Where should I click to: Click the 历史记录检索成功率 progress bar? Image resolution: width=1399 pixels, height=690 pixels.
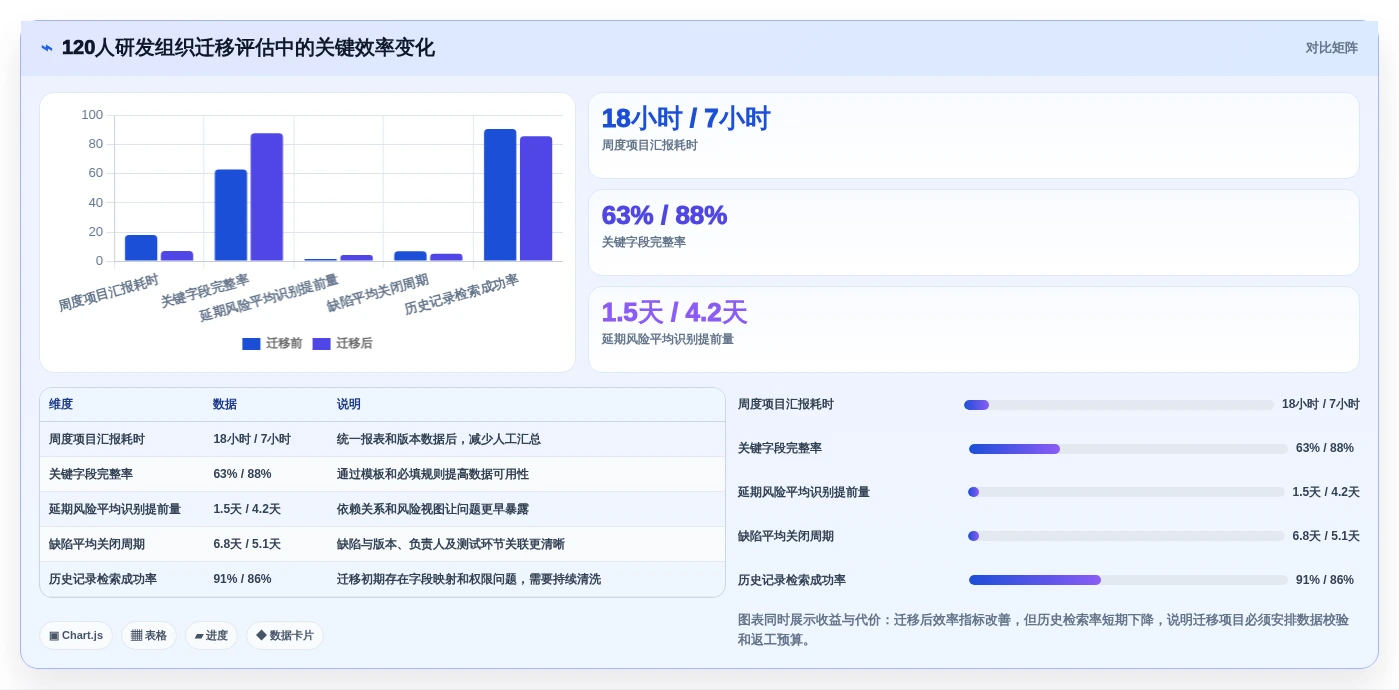coord(1128,580)
